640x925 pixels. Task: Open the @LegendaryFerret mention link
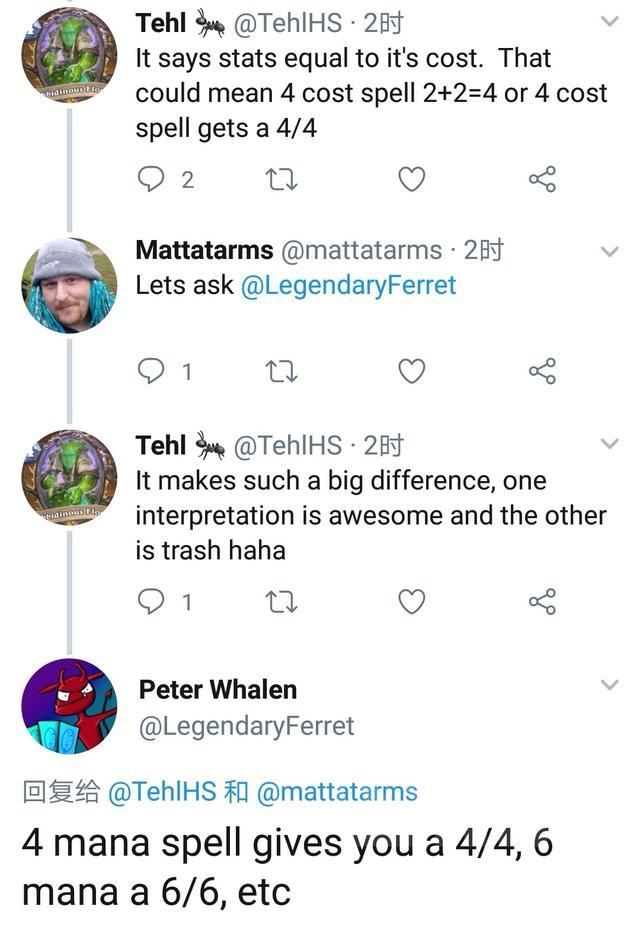point(348,285)
